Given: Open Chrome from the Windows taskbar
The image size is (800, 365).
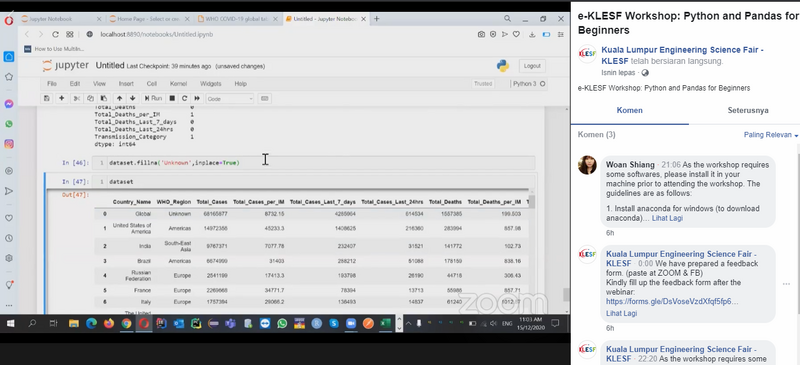Looking at the screenshot, I should pos(126,324).
